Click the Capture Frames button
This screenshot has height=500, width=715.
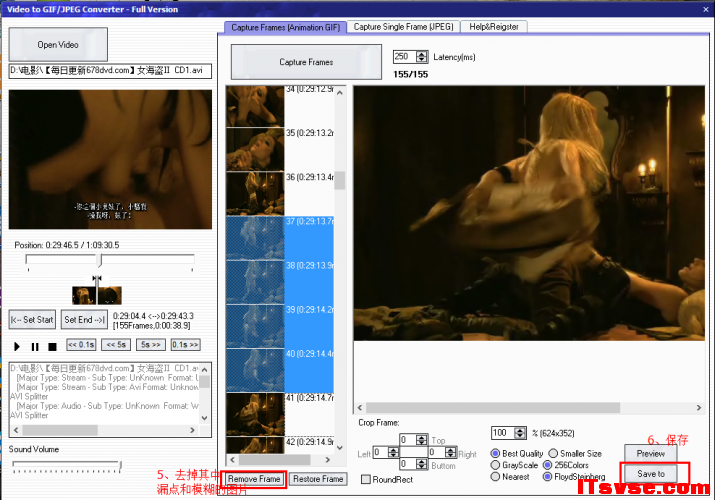click(x=306, y=62)
